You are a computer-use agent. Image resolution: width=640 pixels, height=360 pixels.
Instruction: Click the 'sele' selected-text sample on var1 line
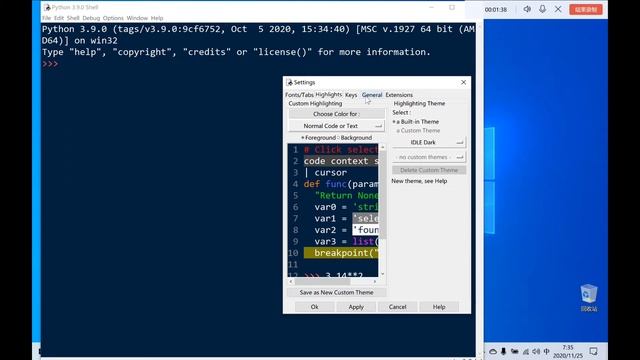click(x=365, y=218)
